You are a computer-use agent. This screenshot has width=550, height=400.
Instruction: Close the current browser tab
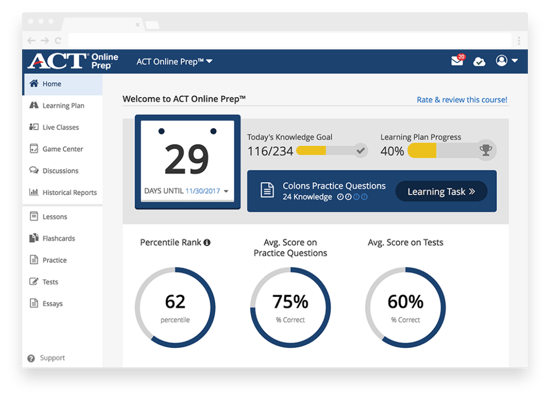[x=138, y=25]
